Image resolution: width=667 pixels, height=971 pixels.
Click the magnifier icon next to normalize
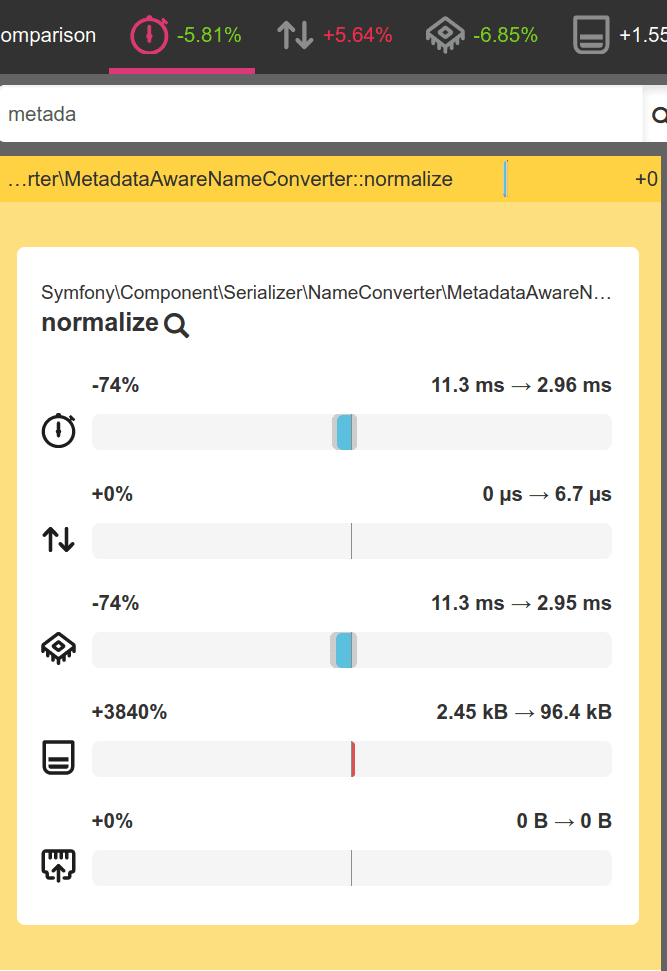[x=177, y=325]
